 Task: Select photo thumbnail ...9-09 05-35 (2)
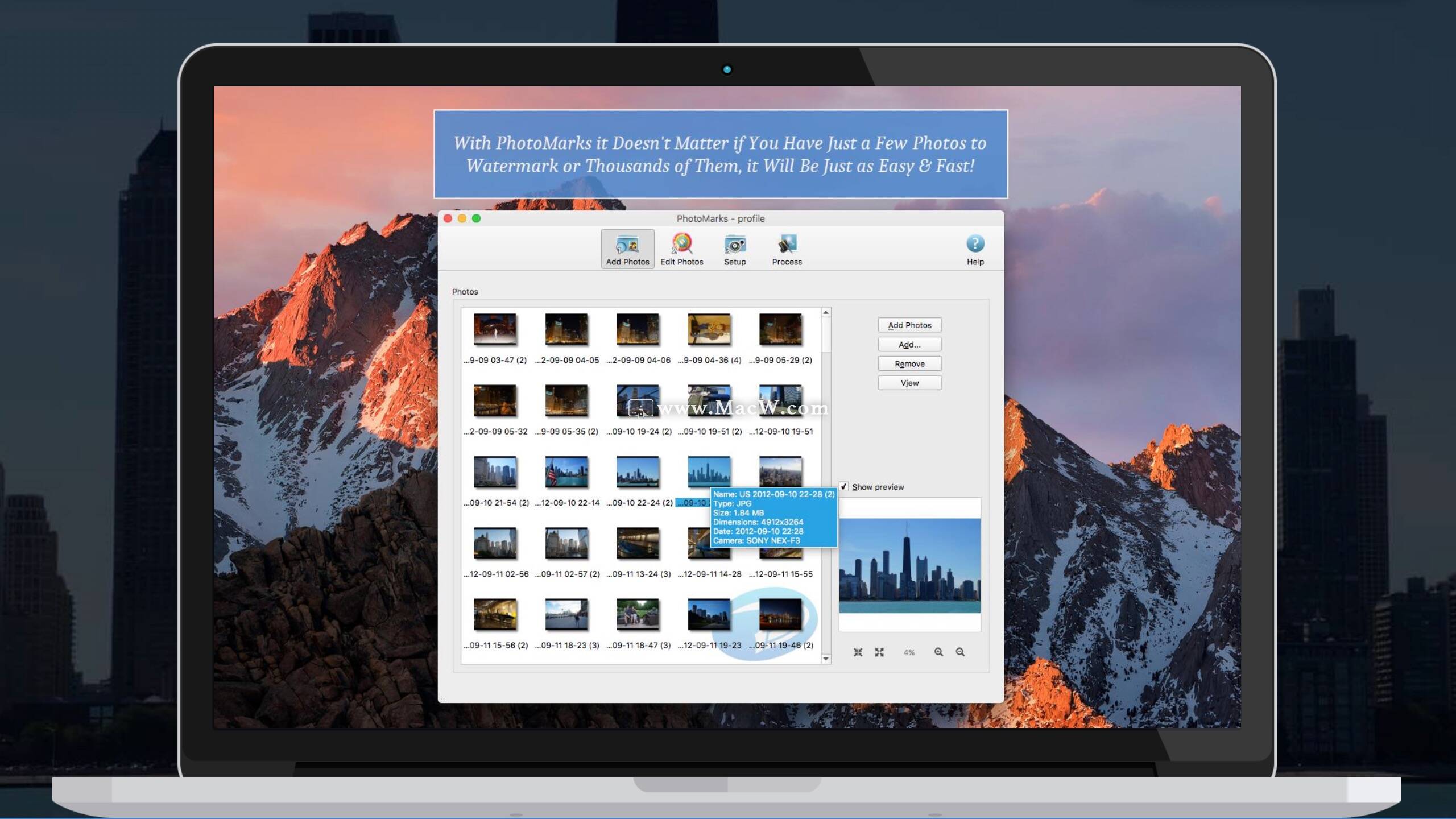[566, 400]
